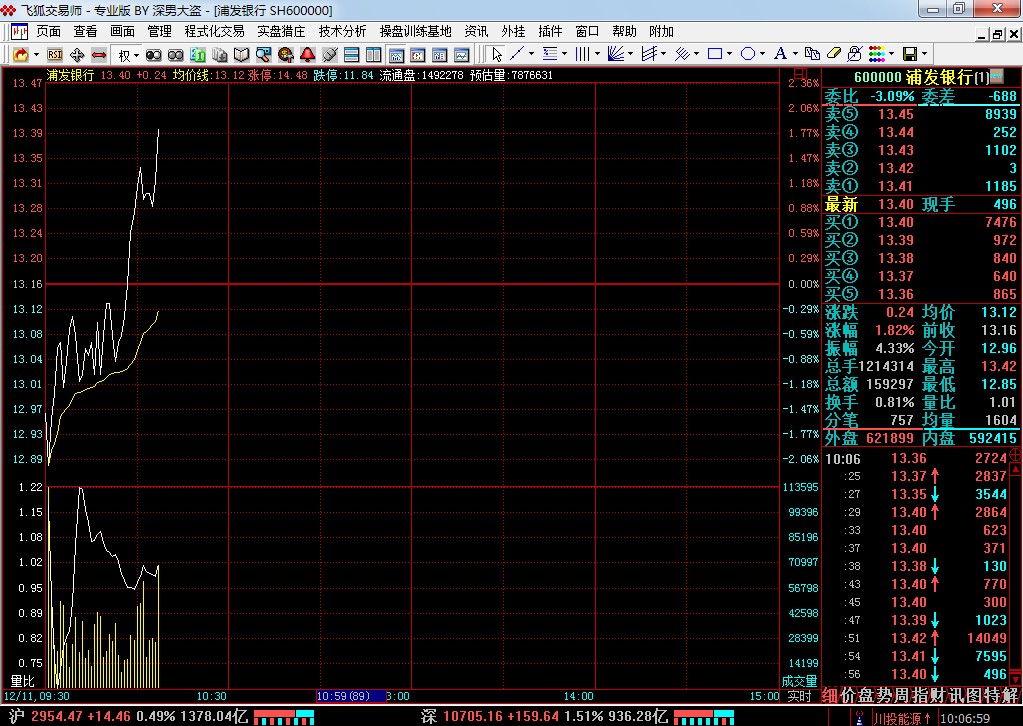The image size is (1023, 726).
Task: Click the first chart window view icon
Action: point(396,55)
